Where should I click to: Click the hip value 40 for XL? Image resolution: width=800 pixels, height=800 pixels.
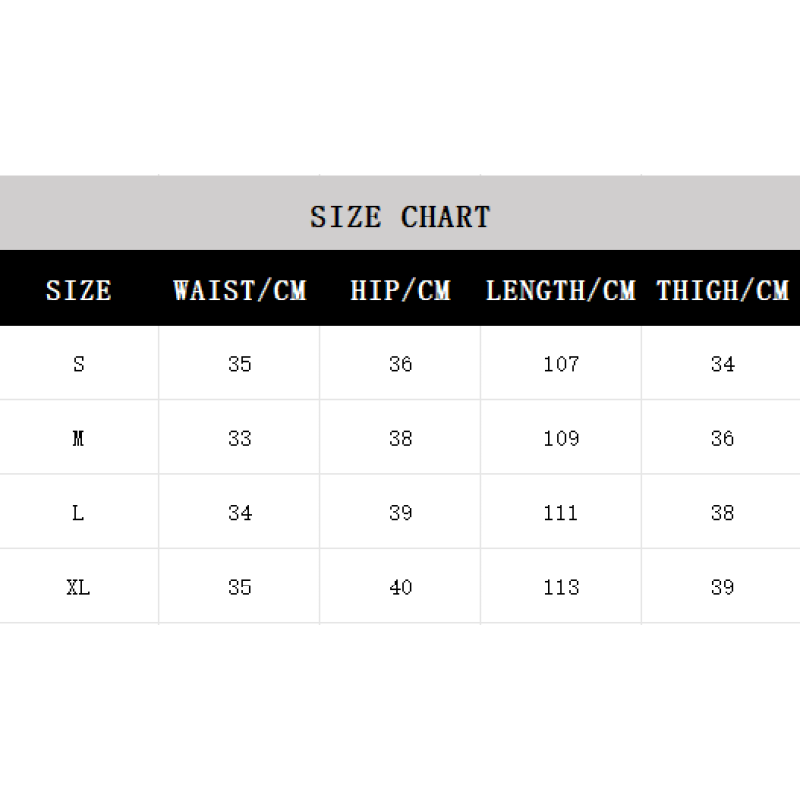[401, 587]
